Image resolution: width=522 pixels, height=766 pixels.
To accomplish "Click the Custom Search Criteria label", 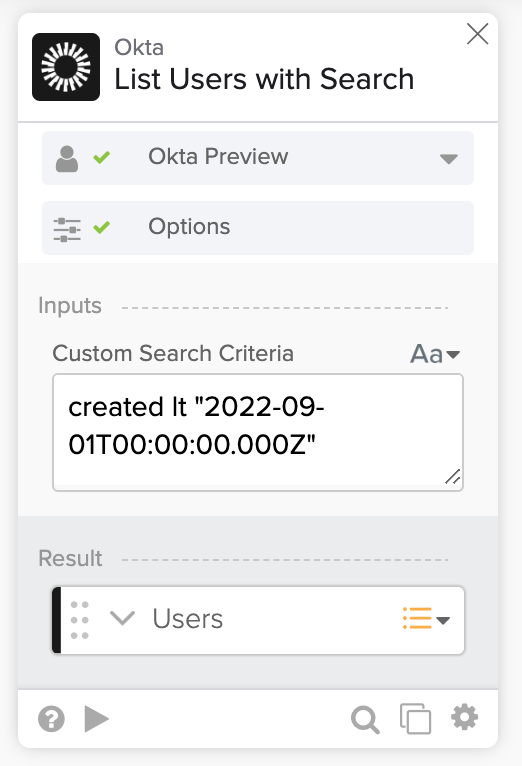I will [x=173, y=353].
